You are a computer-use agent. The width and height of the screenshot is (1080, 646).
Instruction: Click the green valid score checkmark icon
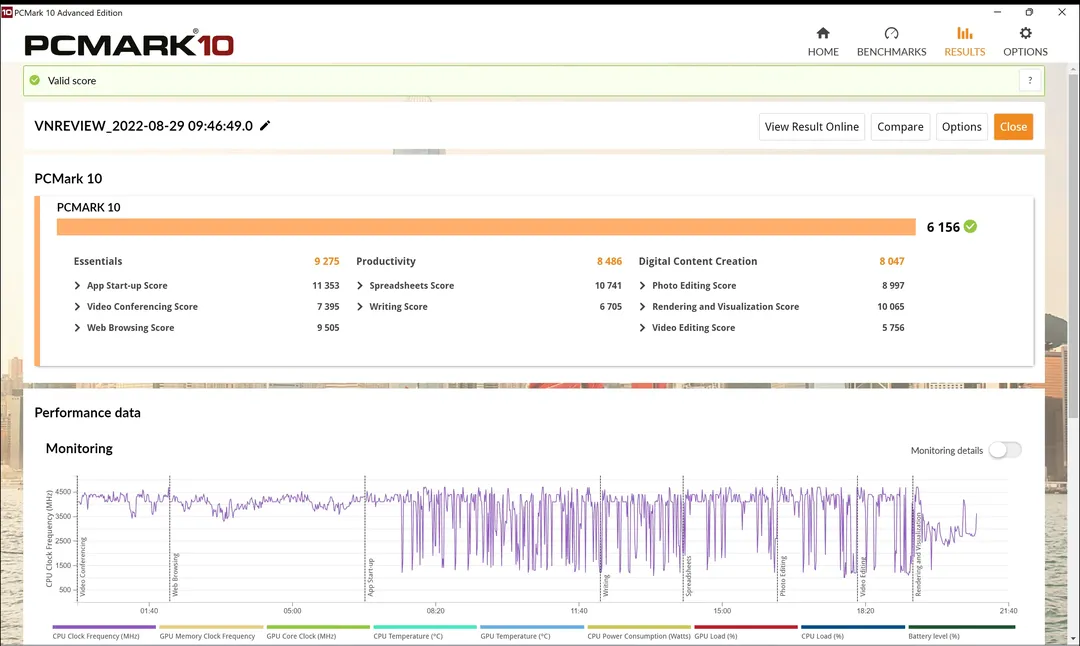click(x=35, y=80)
